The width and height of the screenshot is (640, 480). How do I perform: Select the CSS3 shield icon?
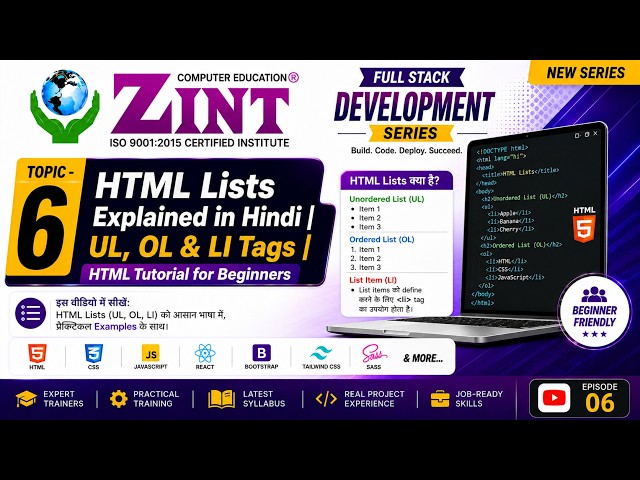click(93, 353)
